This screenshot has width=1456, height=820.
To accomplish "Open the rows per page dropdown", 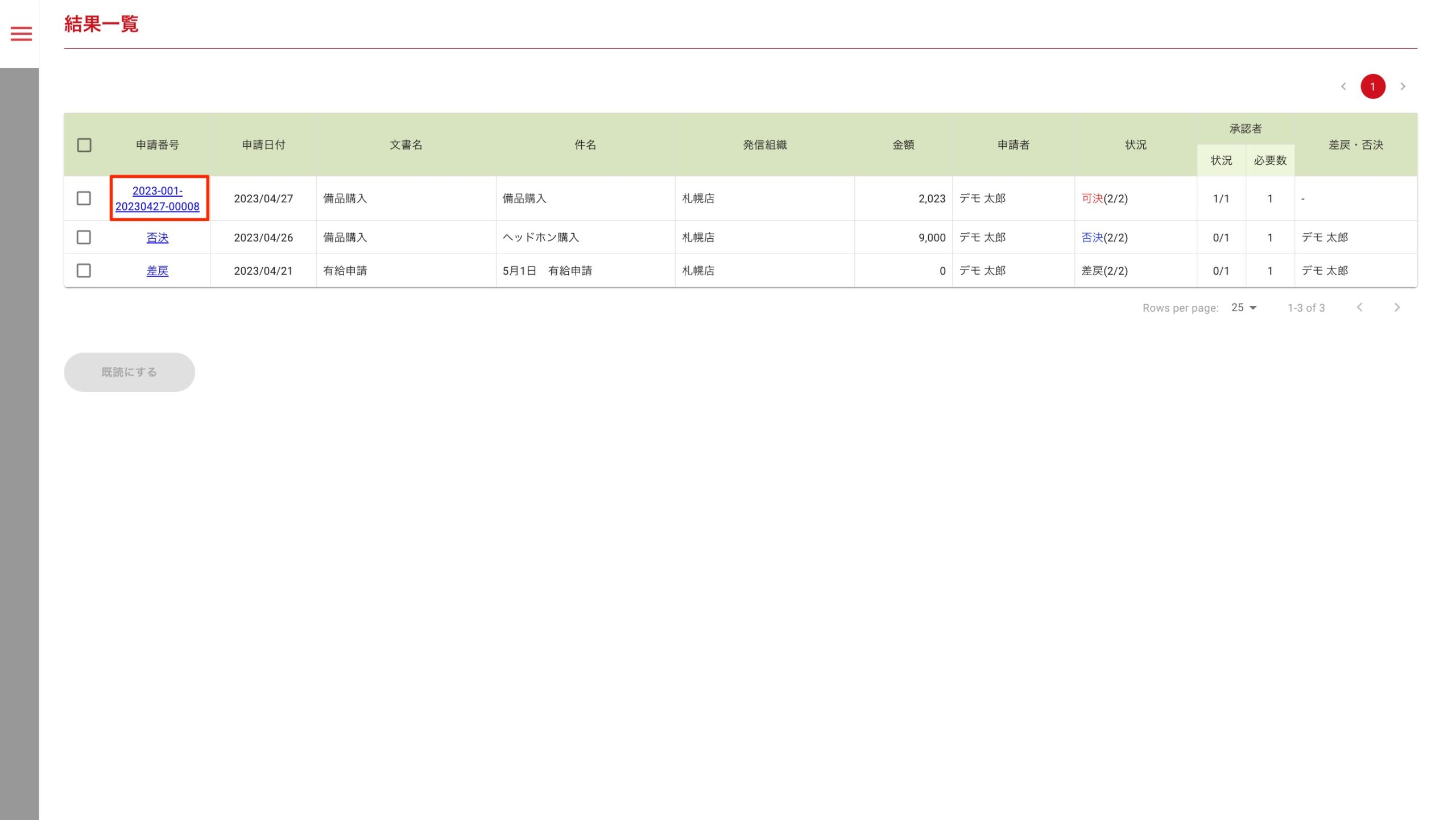I will pos(1244,308).
